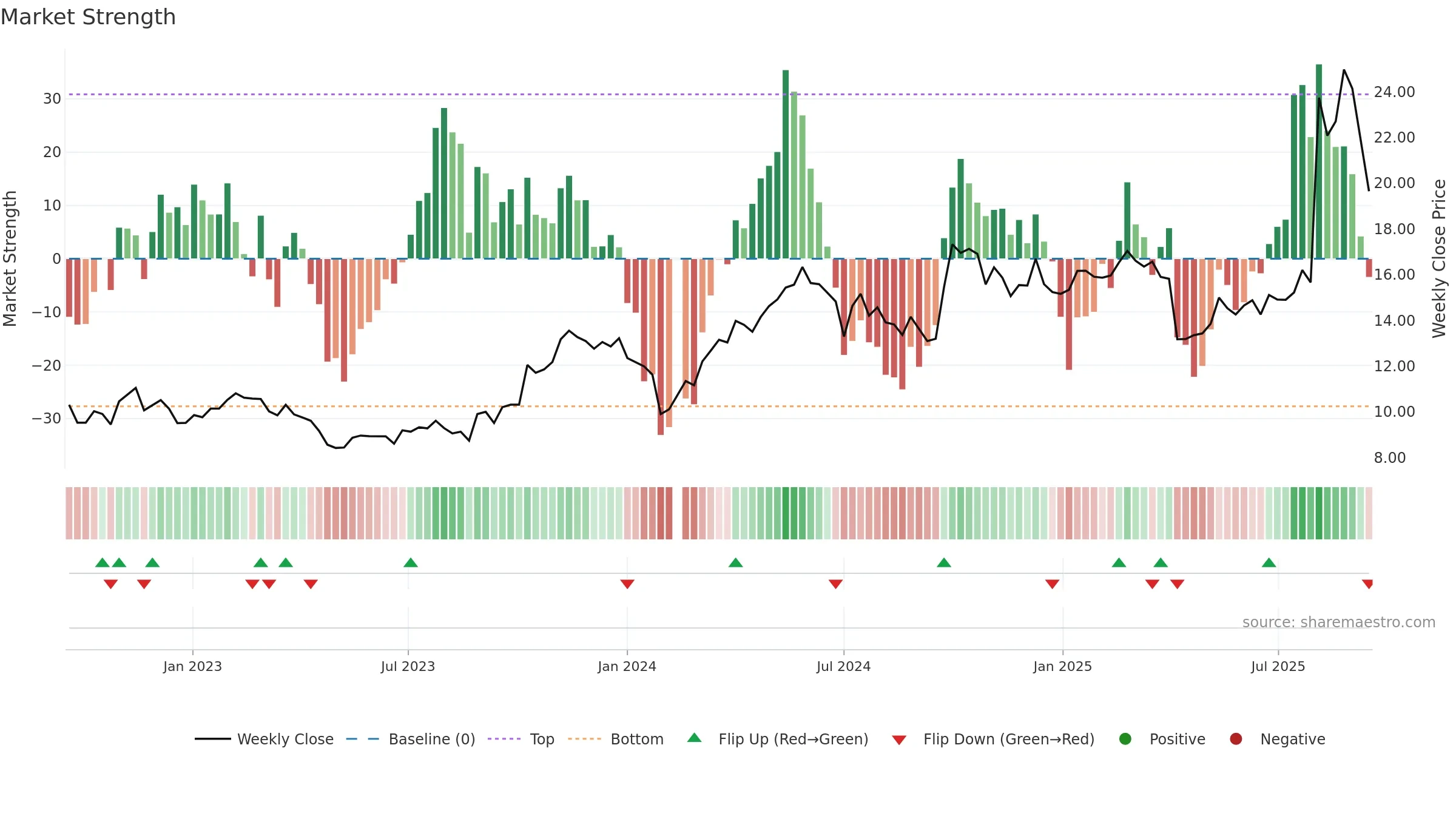
Task: Click the blue dashed Baseline sample in legend
Action: [363, 739]
